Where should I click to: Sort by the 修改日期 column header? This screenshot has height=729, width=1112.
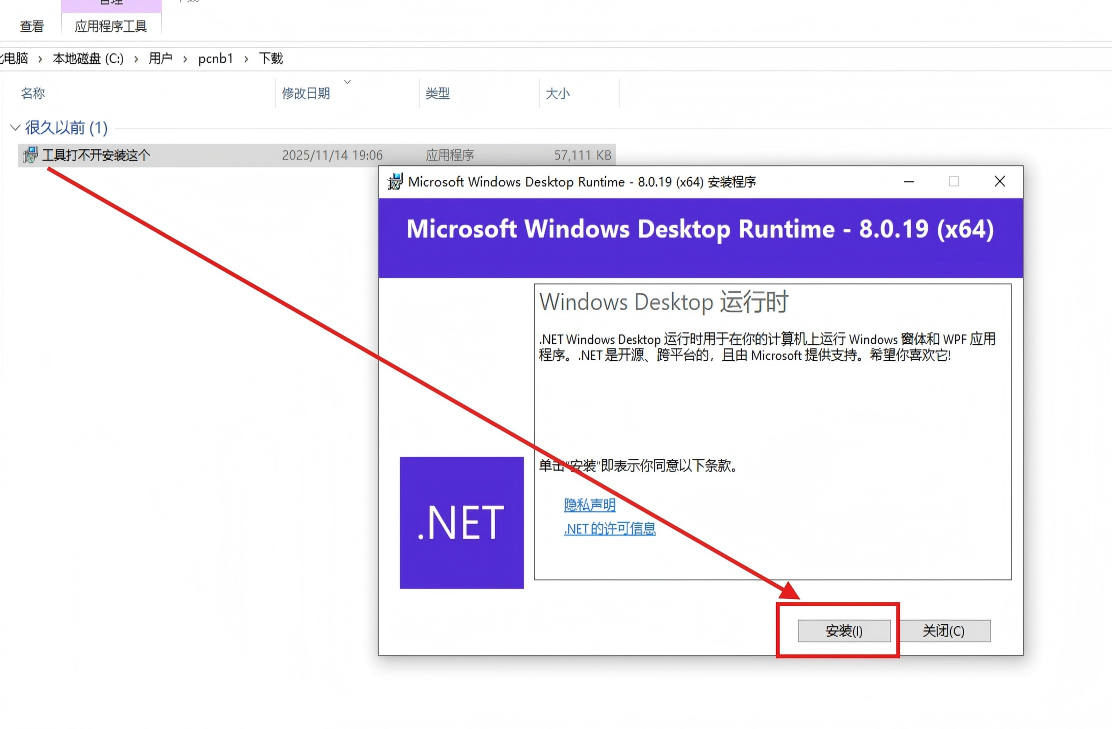(x=306, y=93)
